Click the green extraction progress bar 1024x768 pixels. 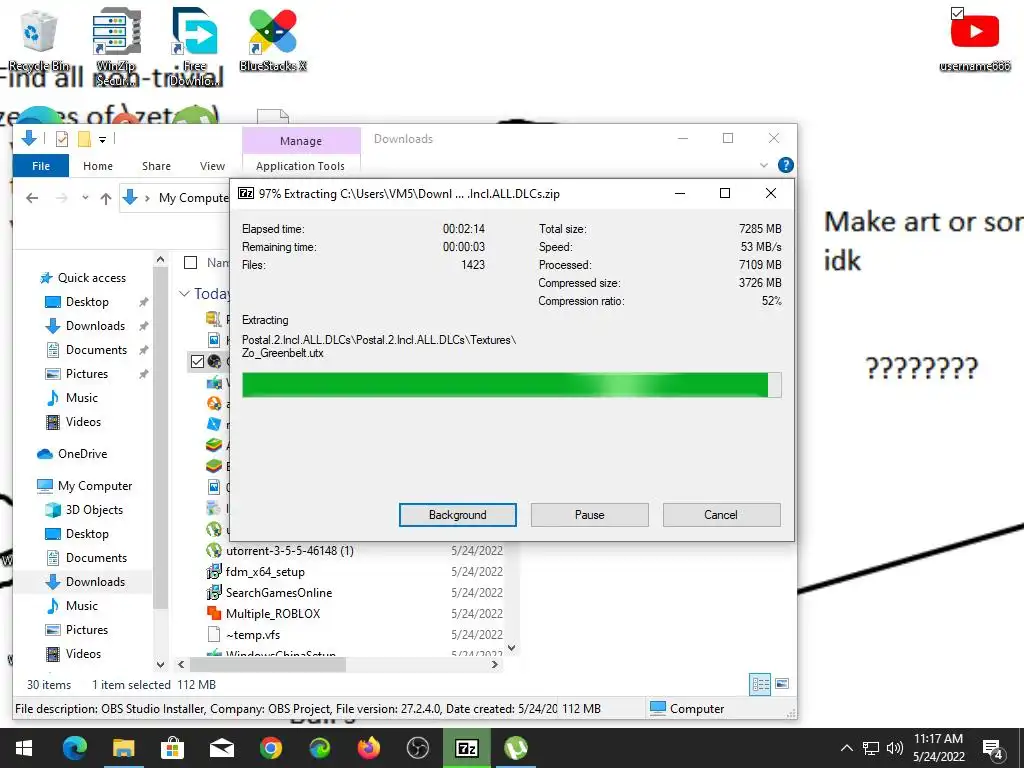(511, 385)
